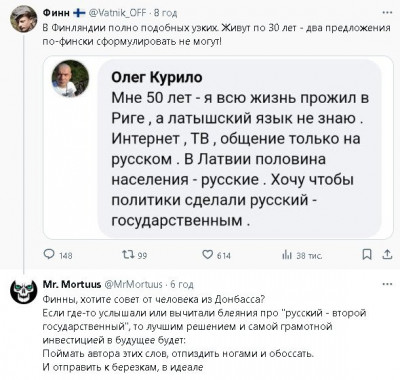Image resolution: width=400 pixels, height=380 pixels.
Task: Open the Финн display name
Action: (x=56, y=13)
